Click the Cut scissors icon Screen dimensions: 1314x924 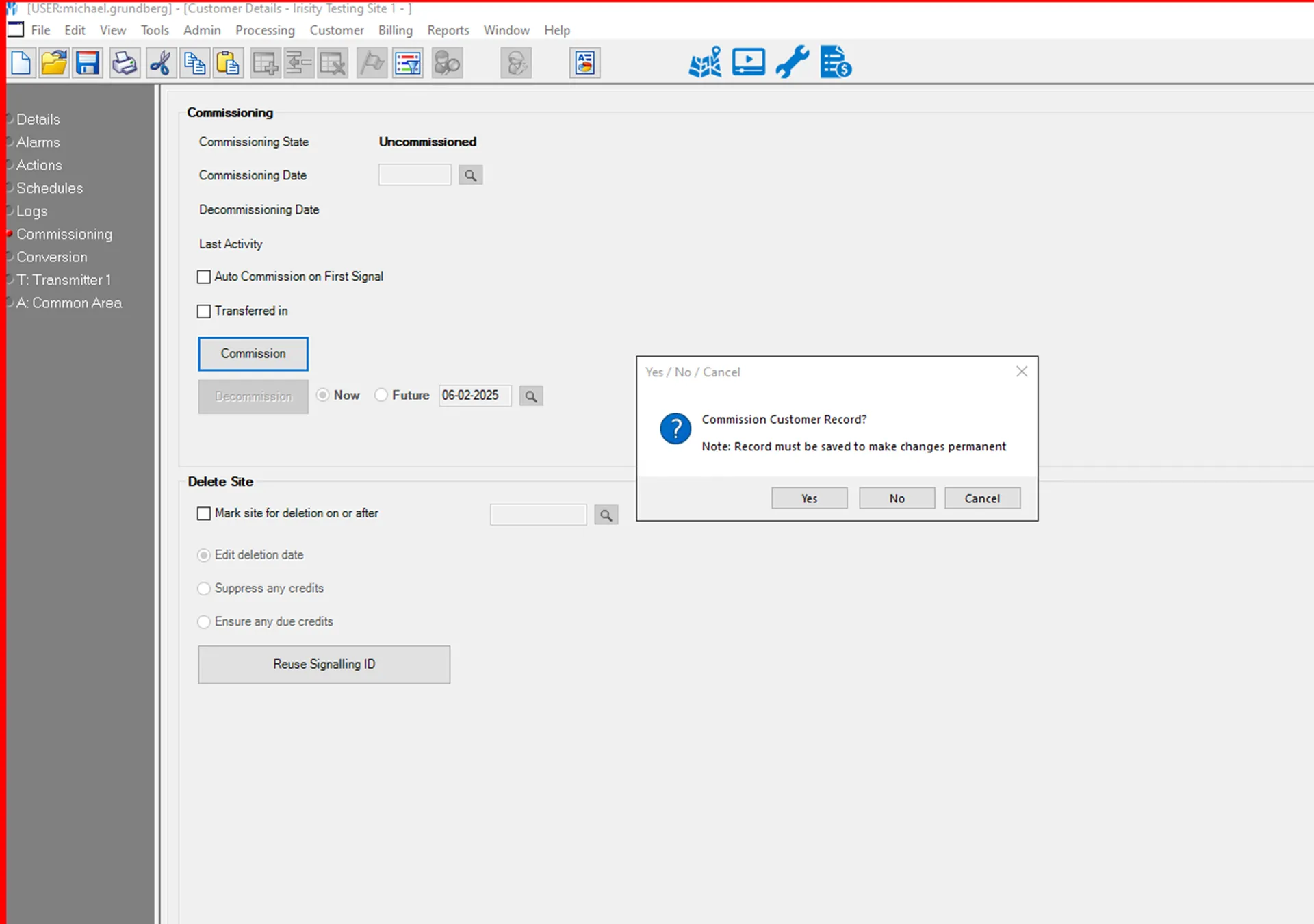[161, 63]
